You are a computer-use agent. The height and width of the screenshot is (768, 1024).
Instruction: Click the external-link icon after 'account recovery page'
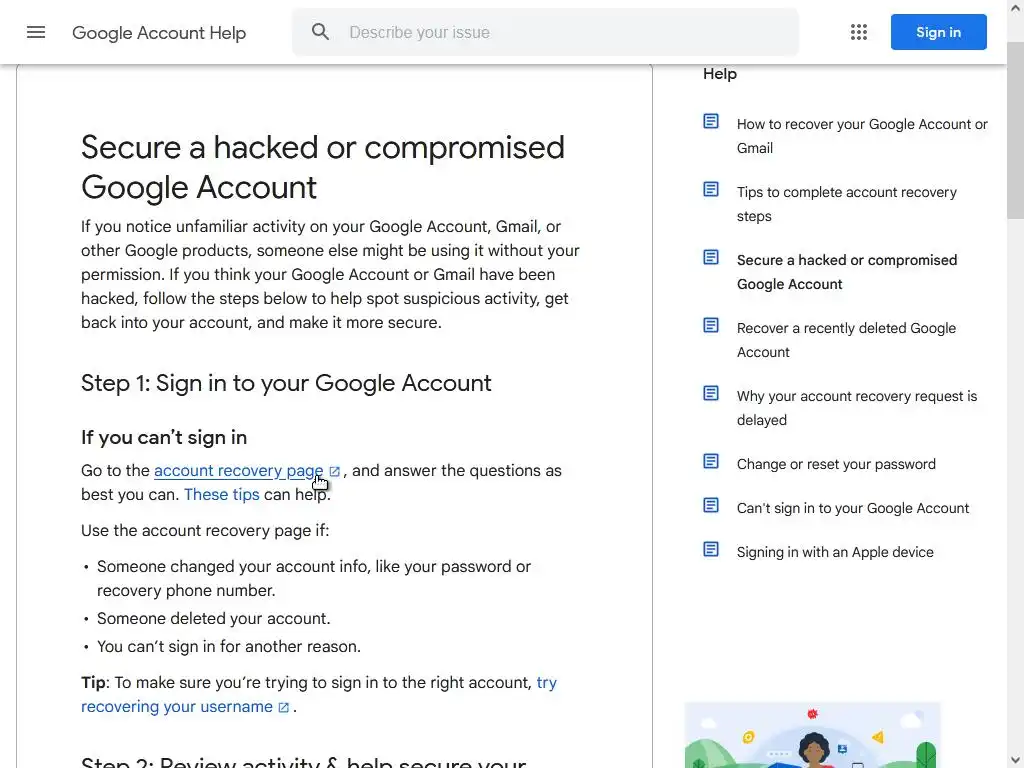click(335, 471)
